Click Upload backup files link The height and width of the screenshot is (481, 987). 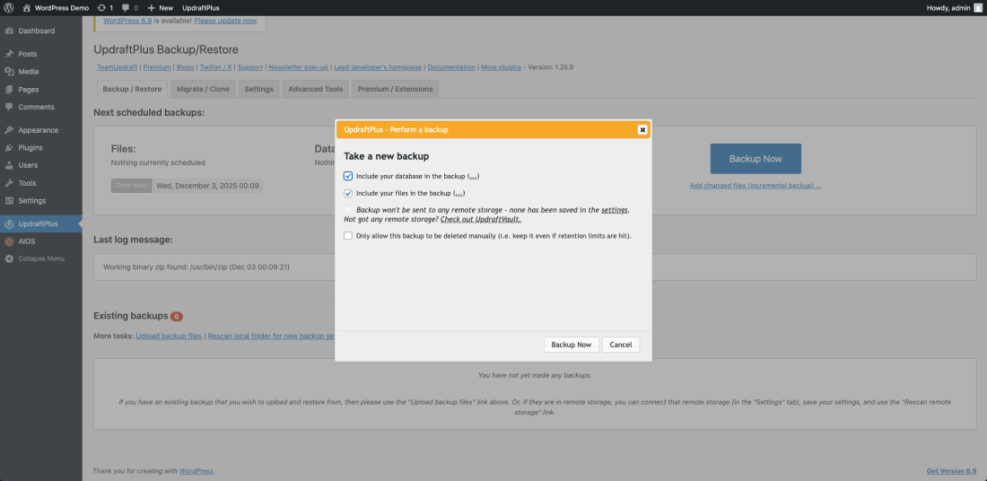click(169, 336)
